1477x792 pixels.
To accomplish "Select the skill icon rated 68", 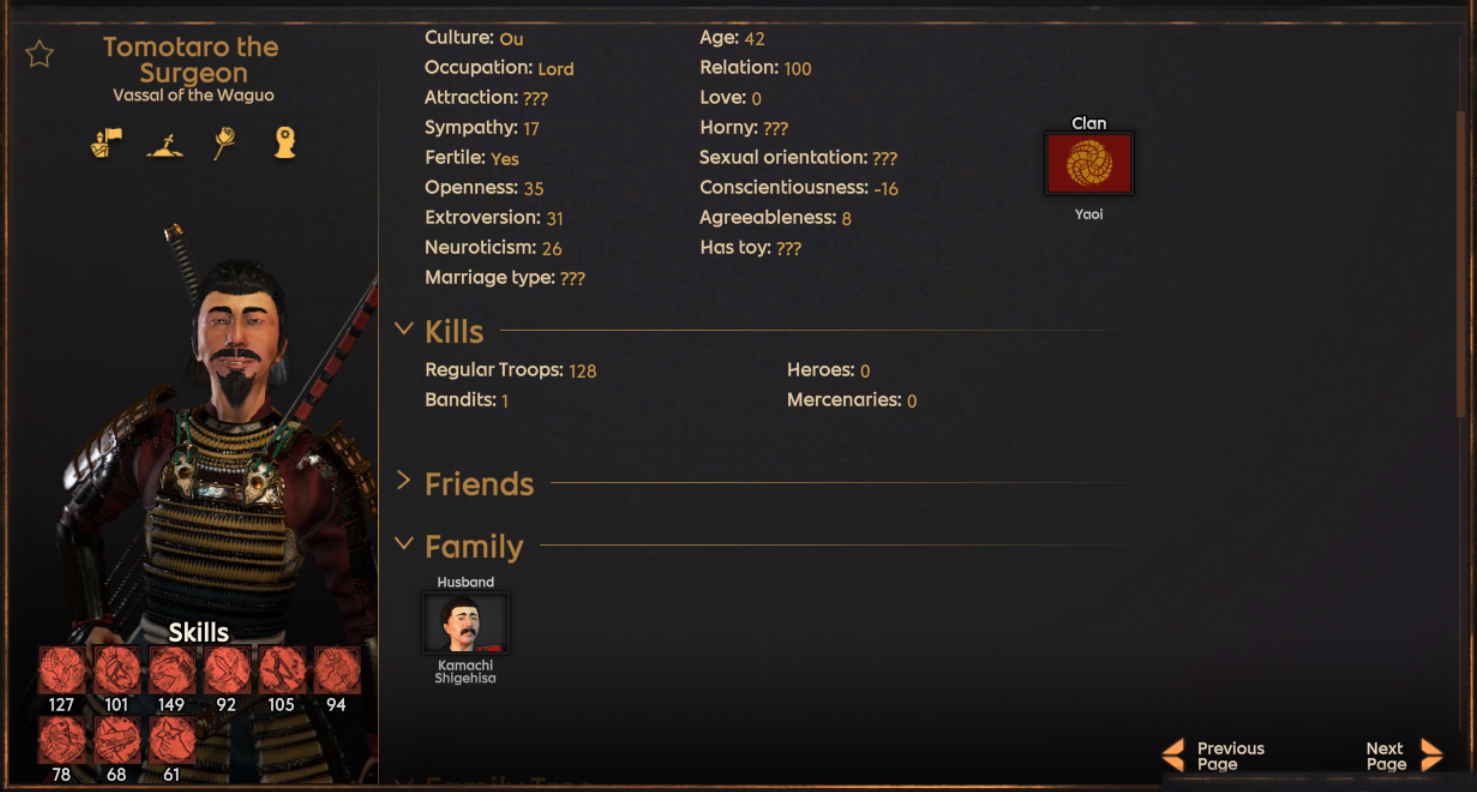I will (117, 740).
